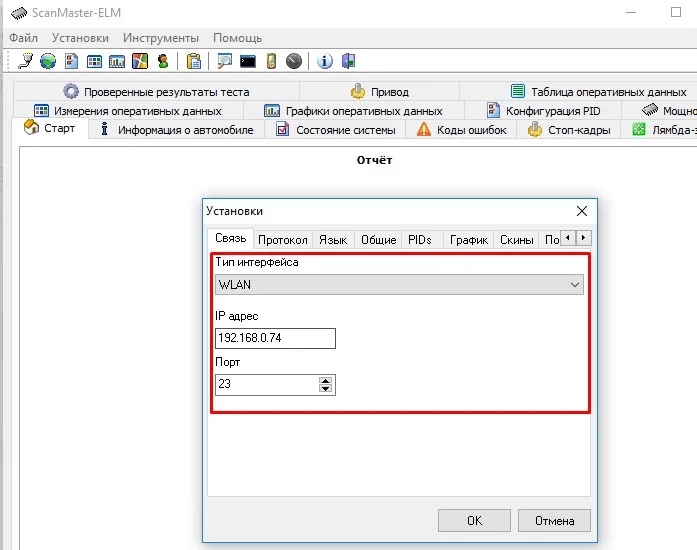Switch to Конфигурация PID tab
This screenshot has width=697, height=550.
tap(543, 111)
